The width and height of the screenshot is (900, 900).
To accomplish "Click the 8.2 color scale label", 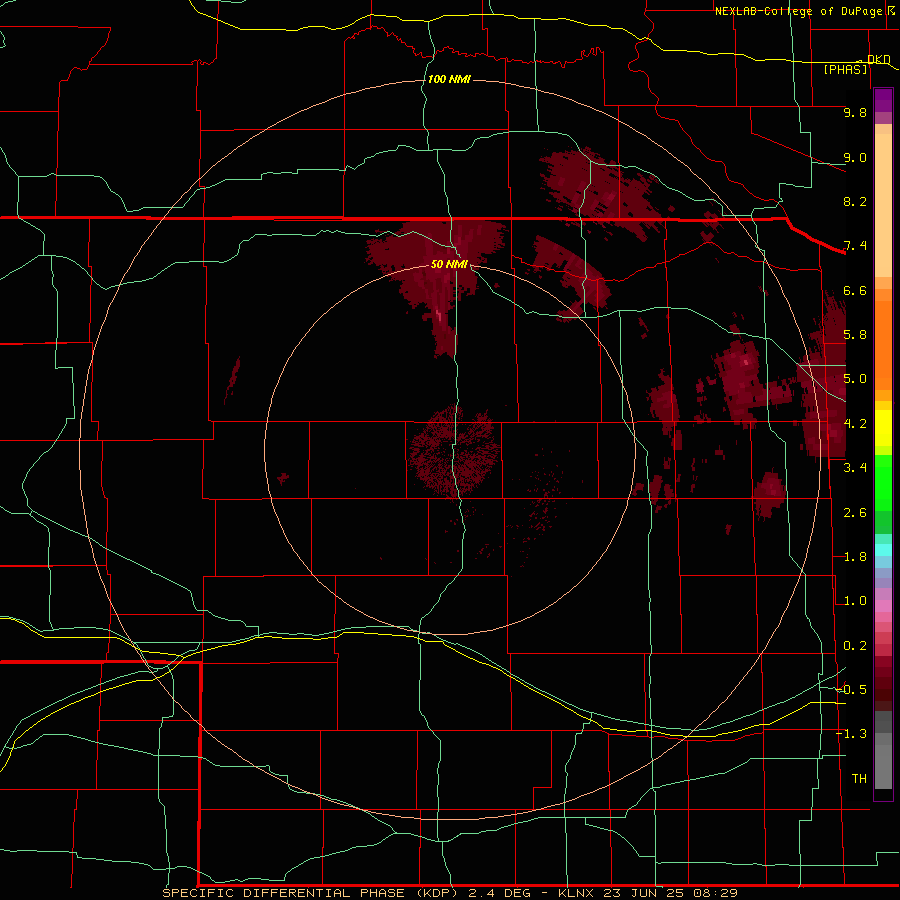I will [855, 201].
